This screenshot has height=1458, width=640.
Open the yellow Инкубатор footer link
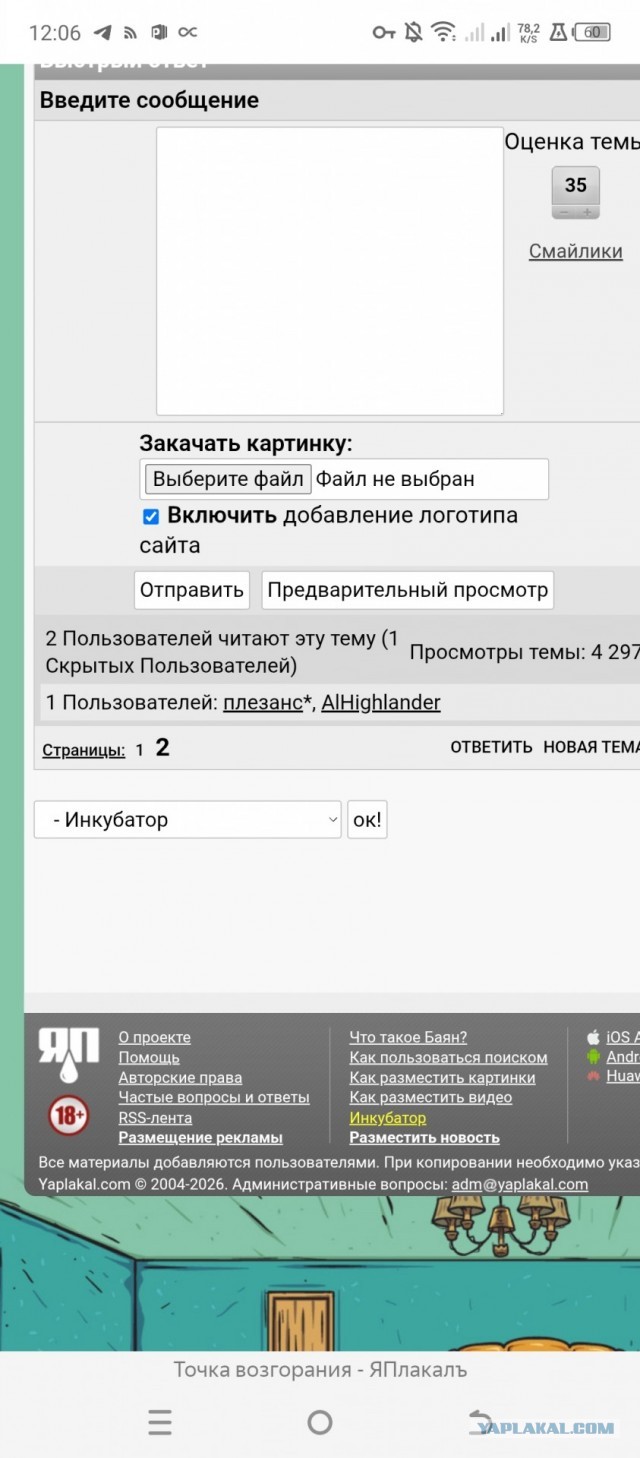pos(387,1118)
